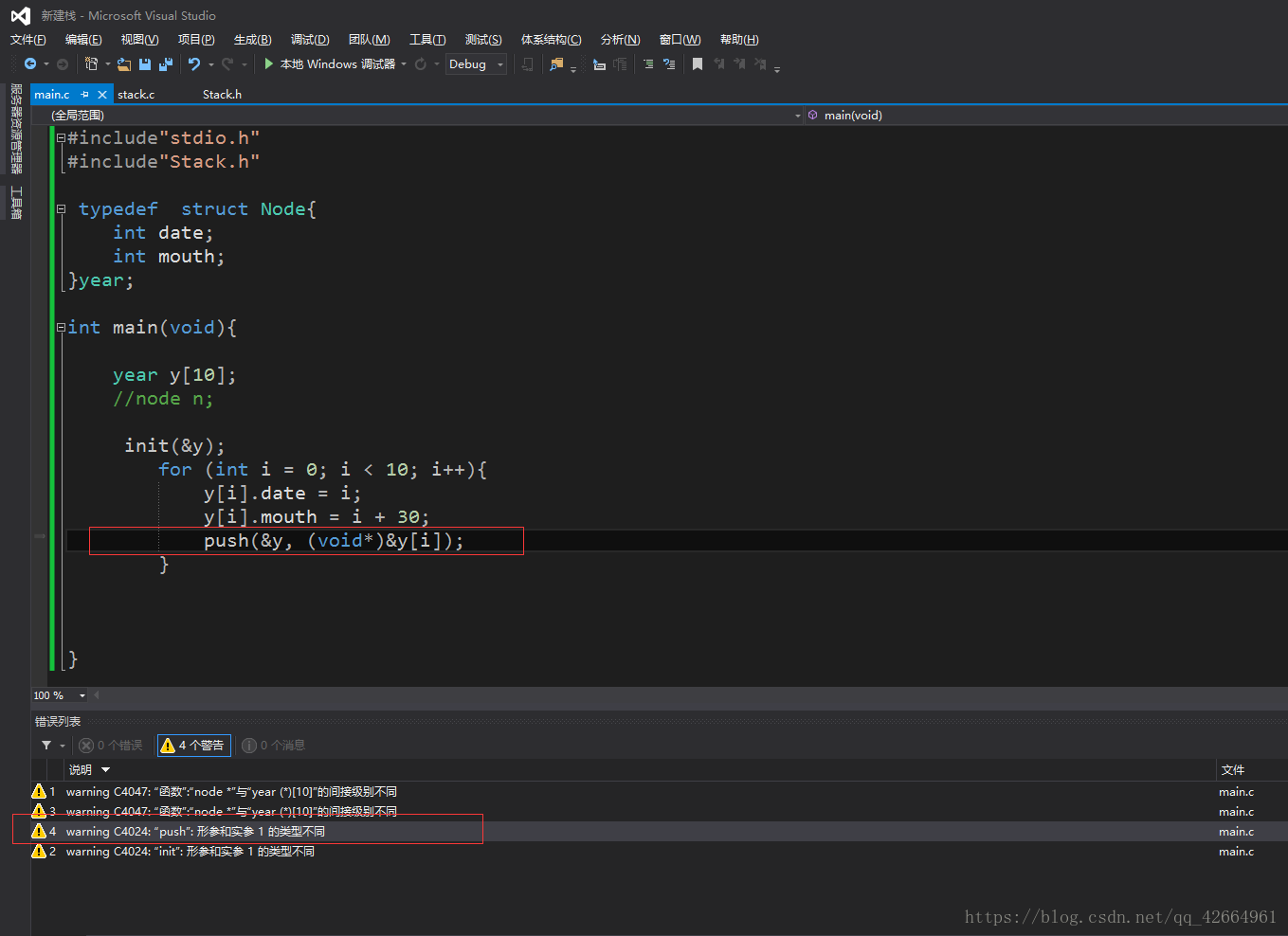Click the error list filter funnel icon
Viewport: 1288px width, 936px height.
coord(46,746)
